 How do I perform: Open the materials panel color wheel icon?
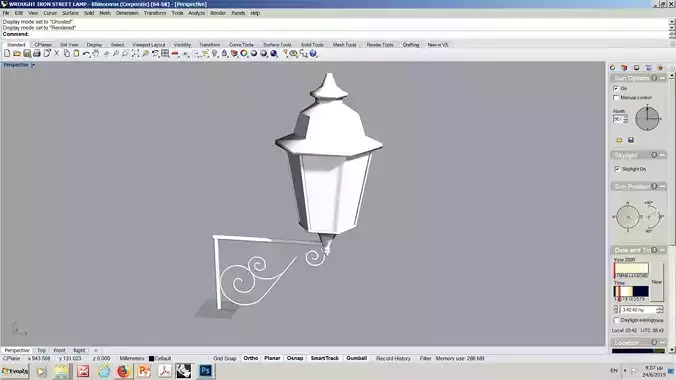tap(612, 68)
